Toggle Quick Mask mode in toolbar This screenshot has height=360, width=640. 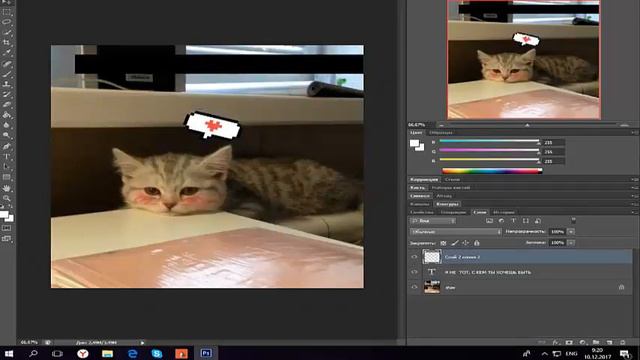point(7,228)
